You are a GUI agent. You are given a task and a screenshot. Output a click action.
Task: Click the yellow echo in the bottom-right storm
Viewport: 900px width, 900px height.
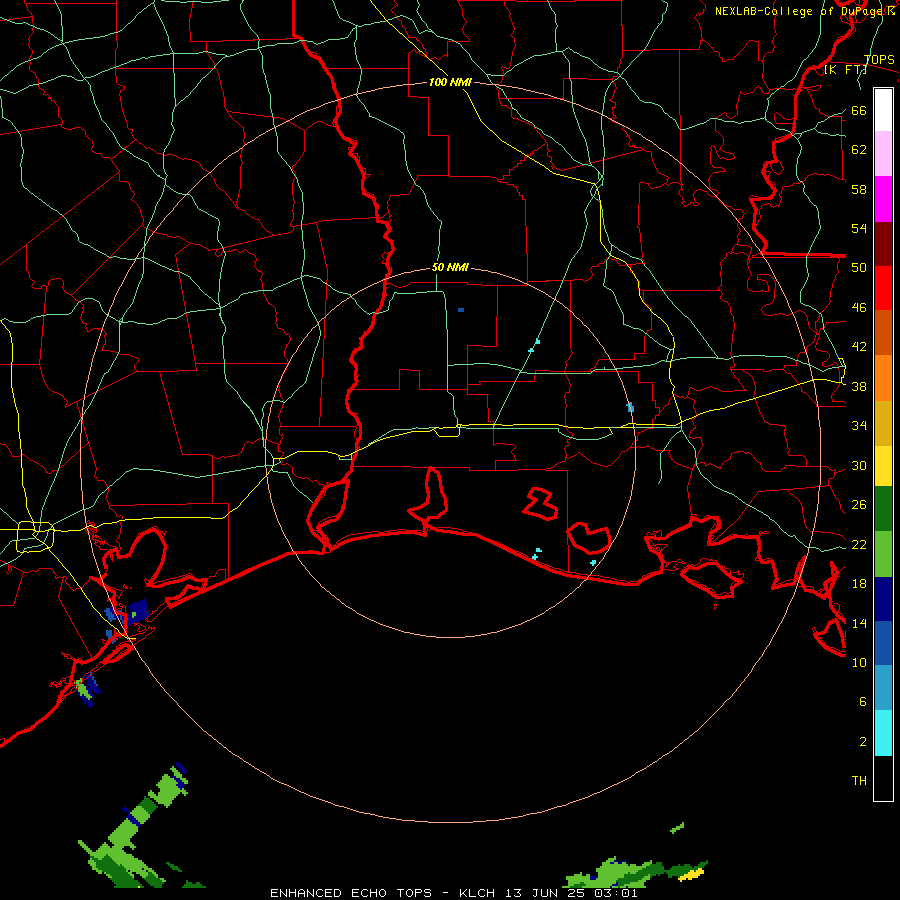(694, 874)
